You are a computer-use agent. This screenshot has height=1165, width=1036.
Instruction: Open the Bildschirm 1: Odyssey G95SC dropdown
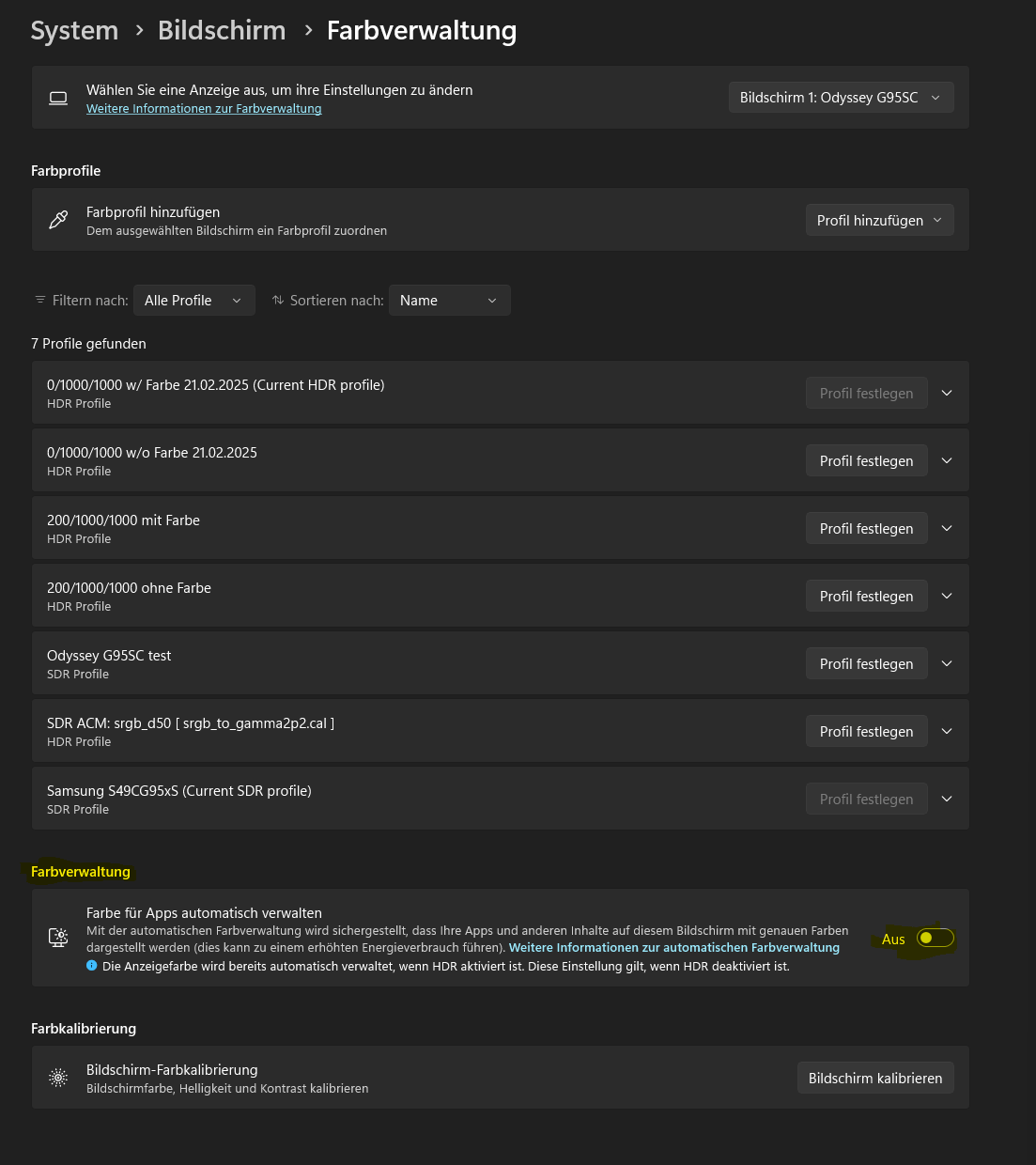[841, 98]
